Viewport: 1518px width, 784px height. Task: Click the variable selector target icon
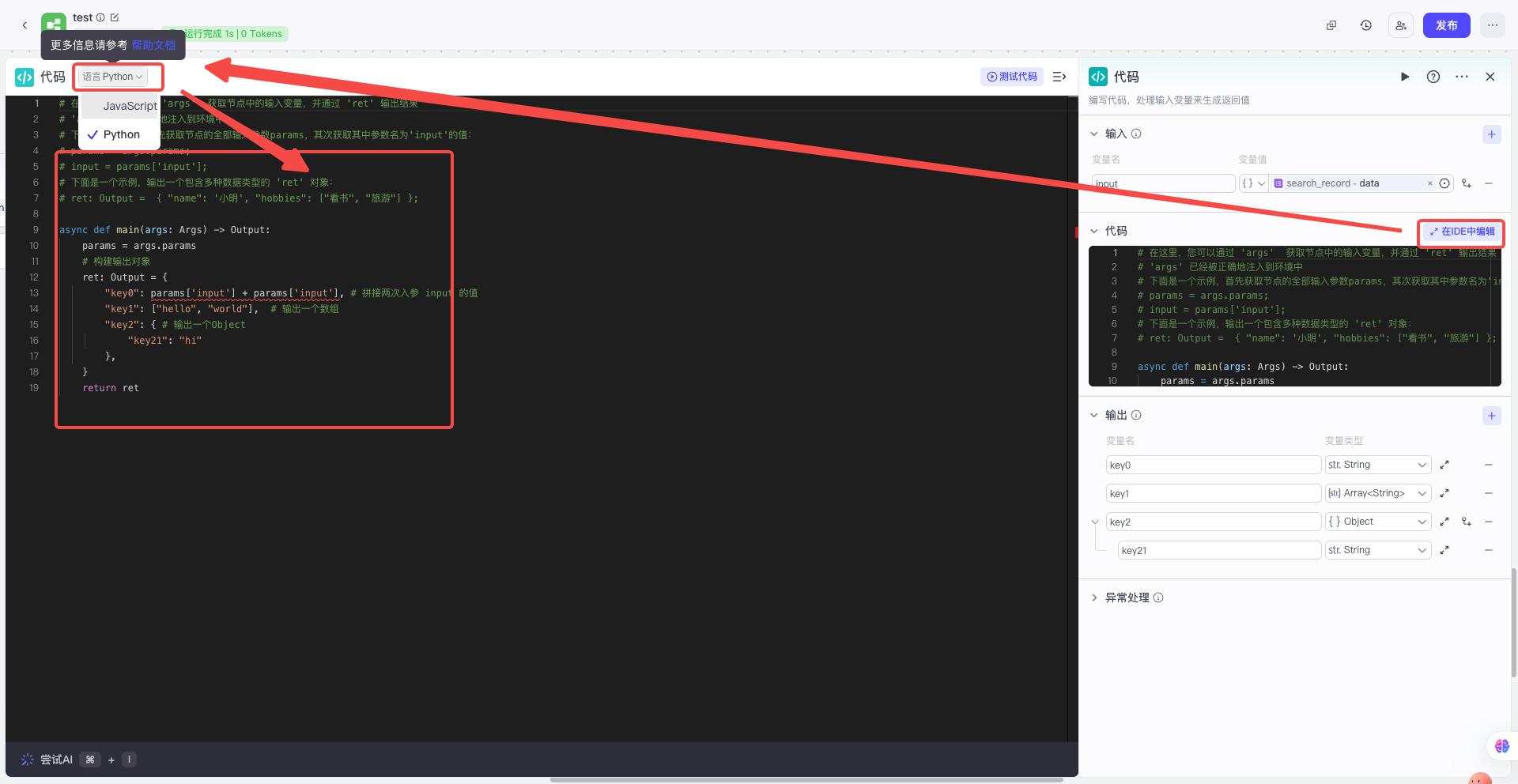1444,183
